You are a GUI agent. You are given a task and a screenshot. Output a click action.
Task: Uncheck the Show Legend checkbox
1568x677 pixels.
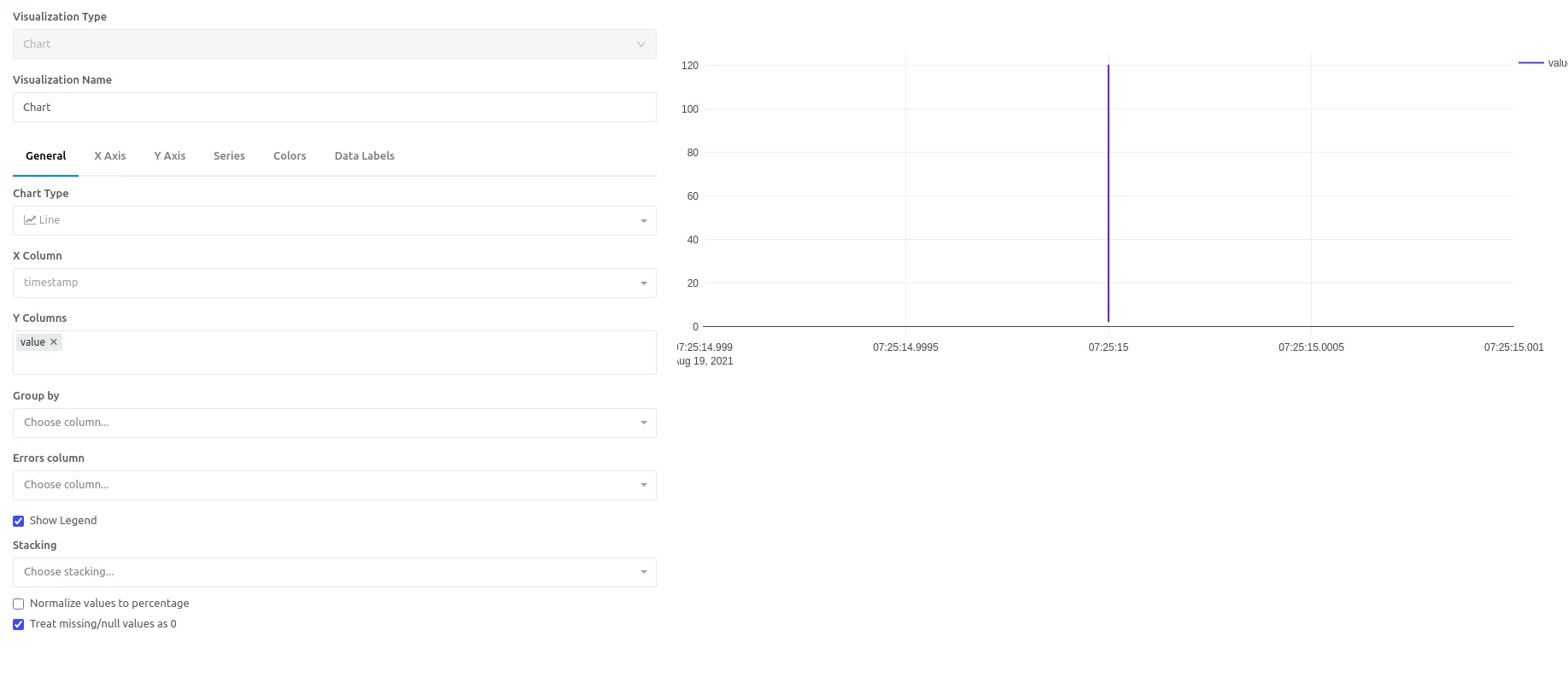click(x=18, y=521)
